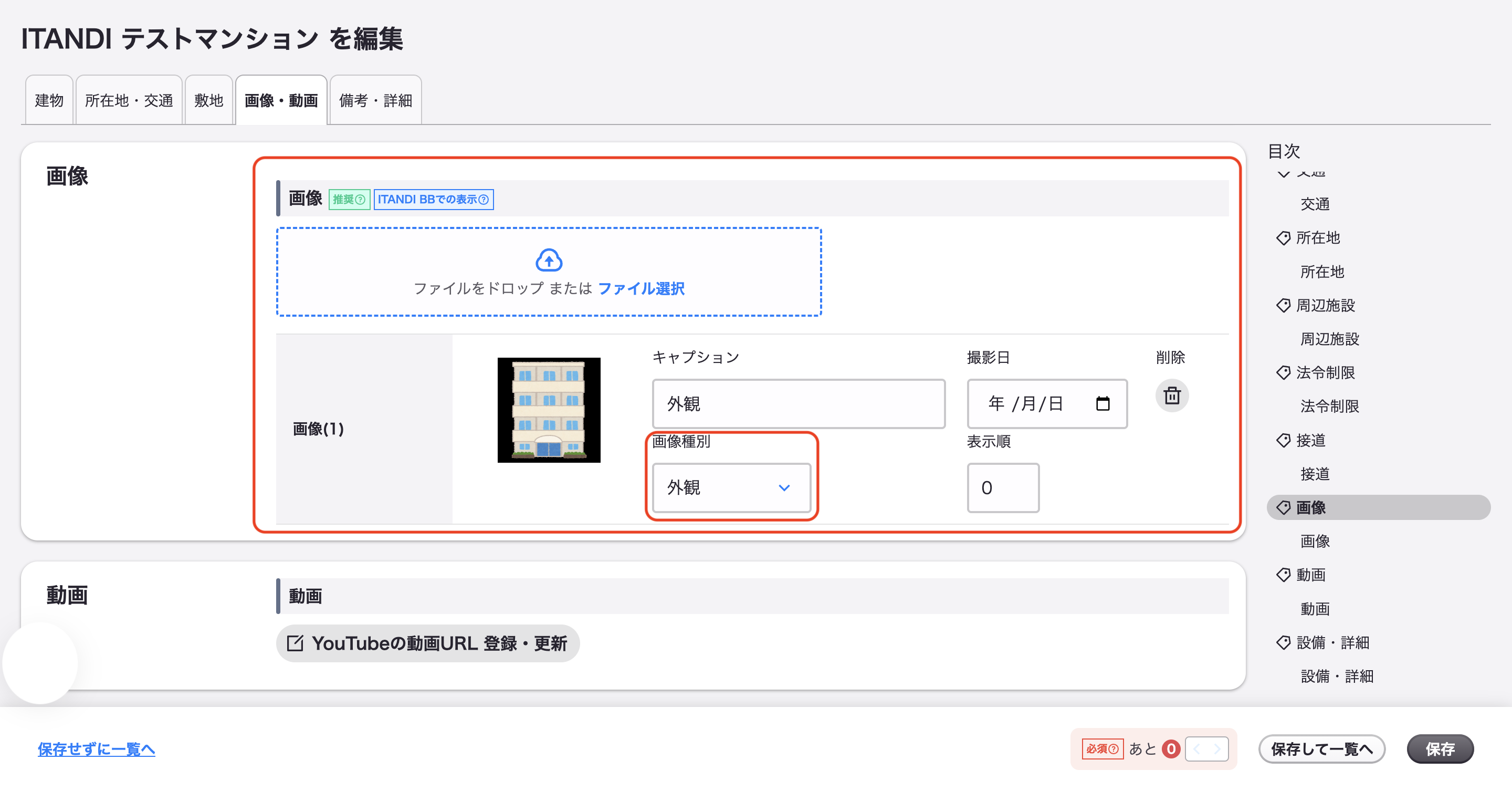Click tag icon beside 設備・詳細 in 目次
The image size is (1512, 791).
coord(1283,642)
